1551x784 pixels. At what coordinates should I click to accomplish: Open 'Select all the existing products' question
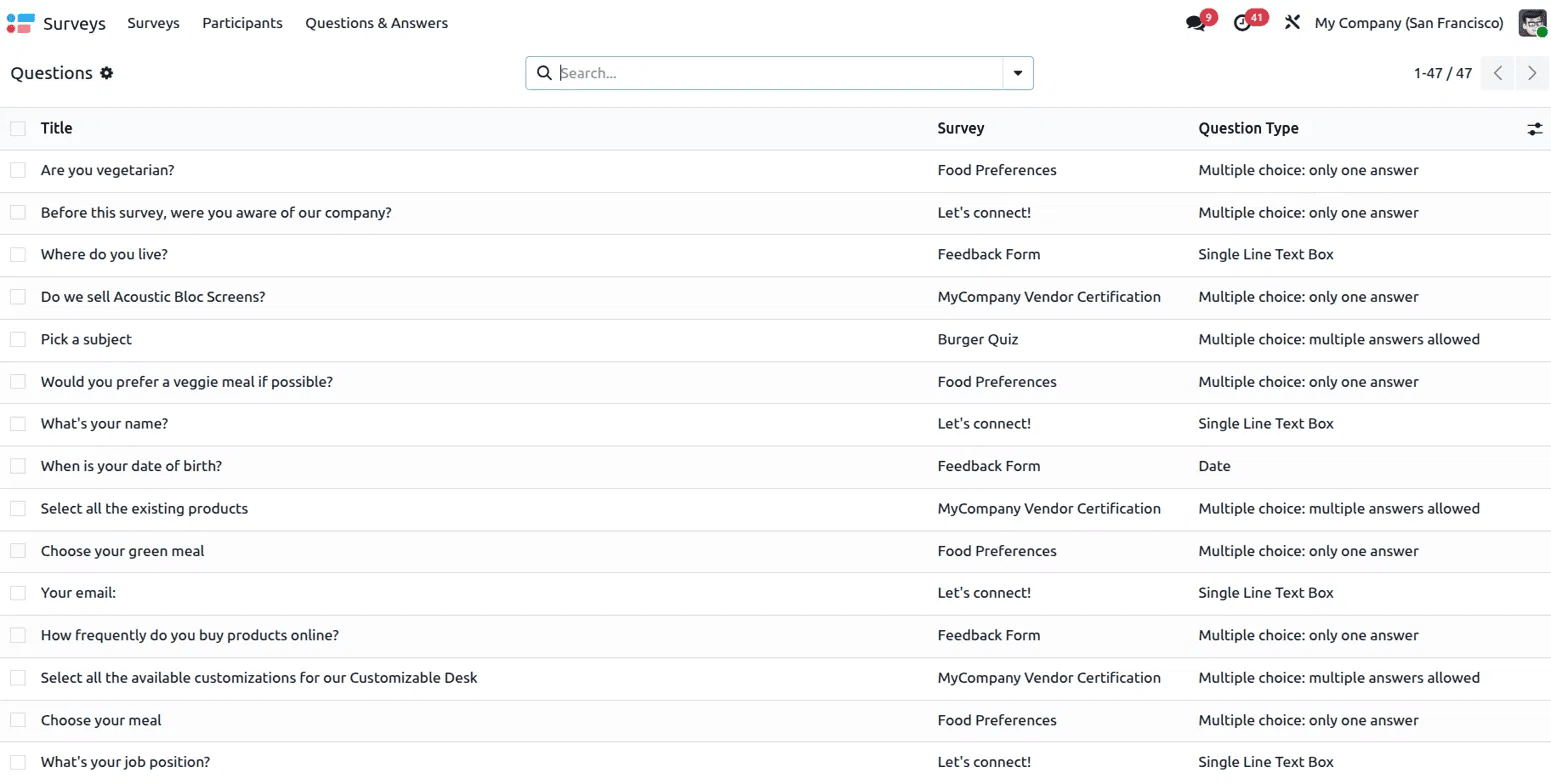tap(144, 508)
